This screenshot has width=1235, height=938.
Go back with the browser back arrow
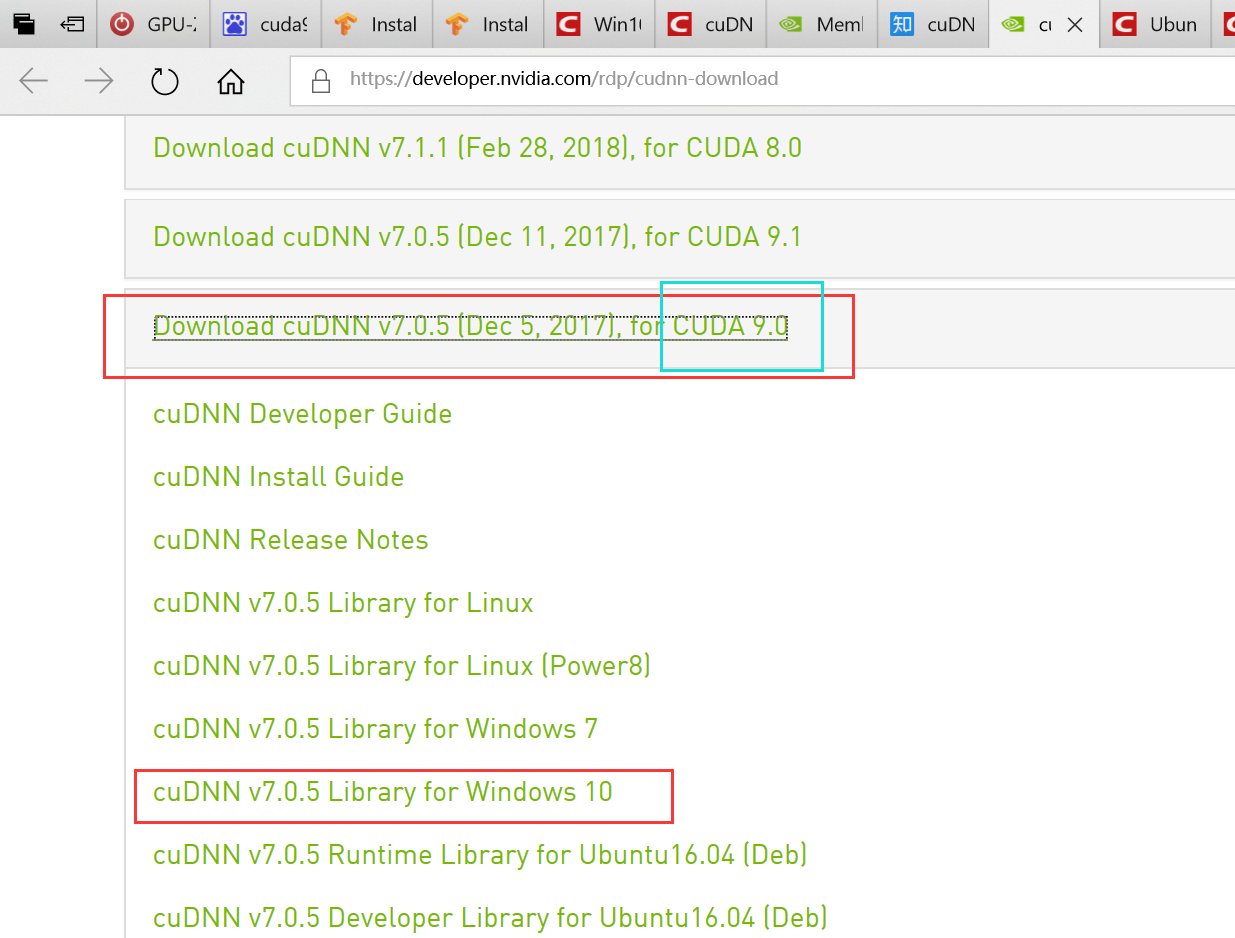coord(33,81)
